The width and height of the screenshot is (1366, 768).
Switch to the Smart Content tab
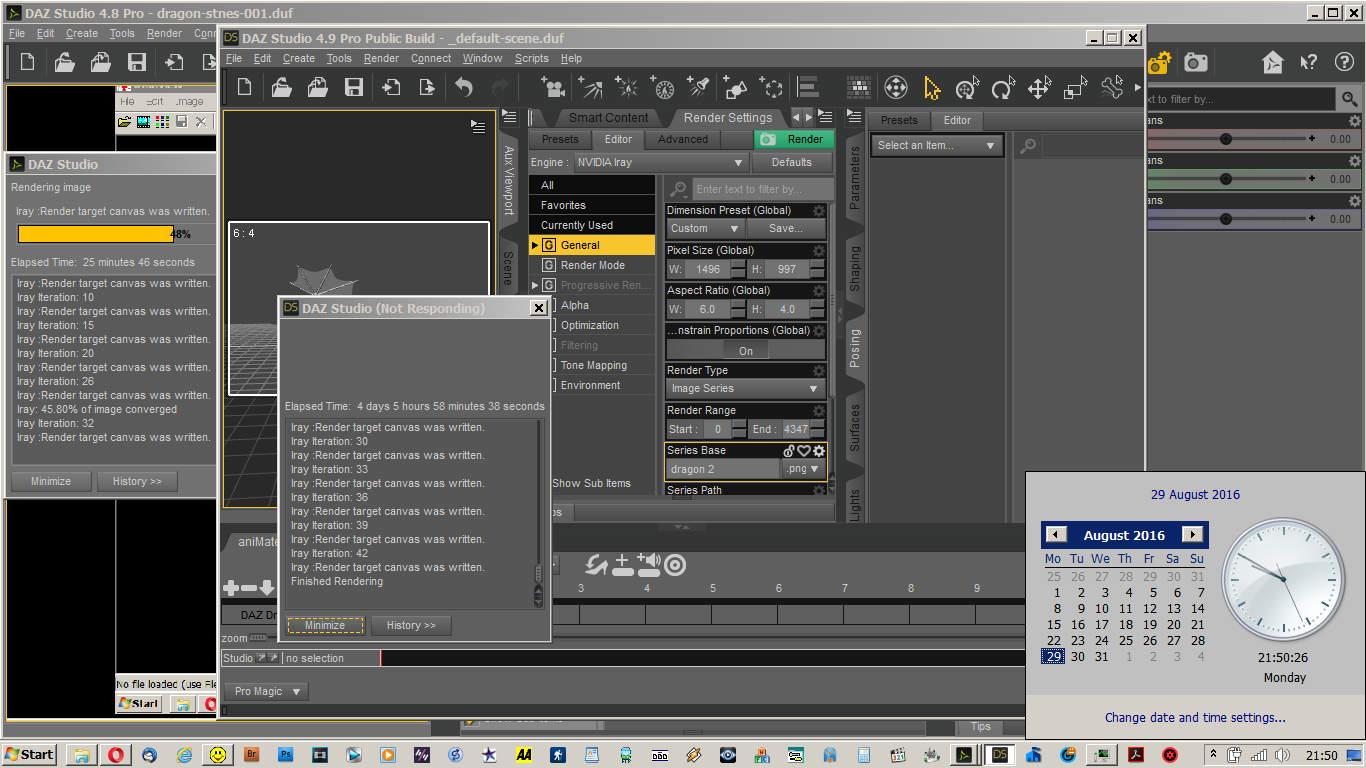point(608,117)
